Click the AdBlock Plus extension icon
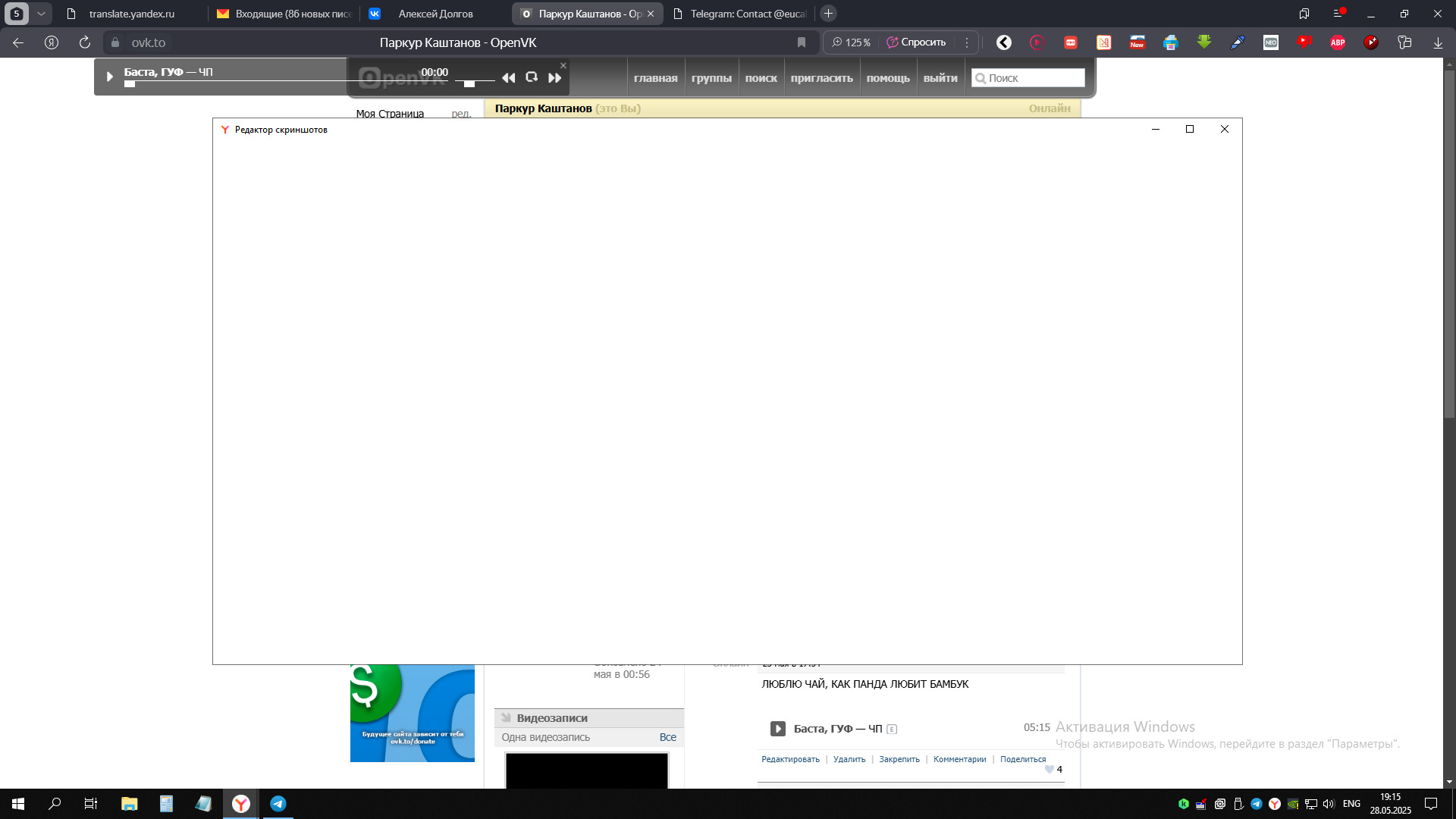This screenshot has width=1456, height=819. [x=1338, y=42]
